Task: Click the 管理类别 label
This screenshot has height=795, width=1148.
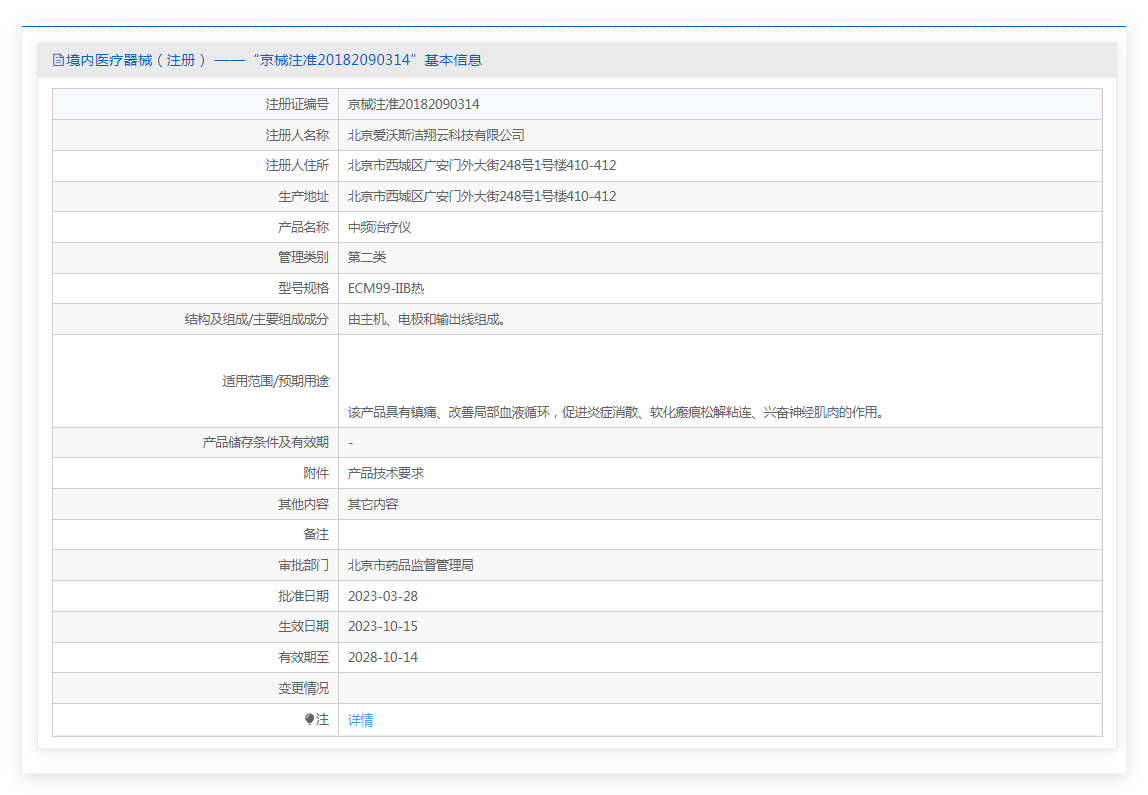Action: tap(304, 258)
